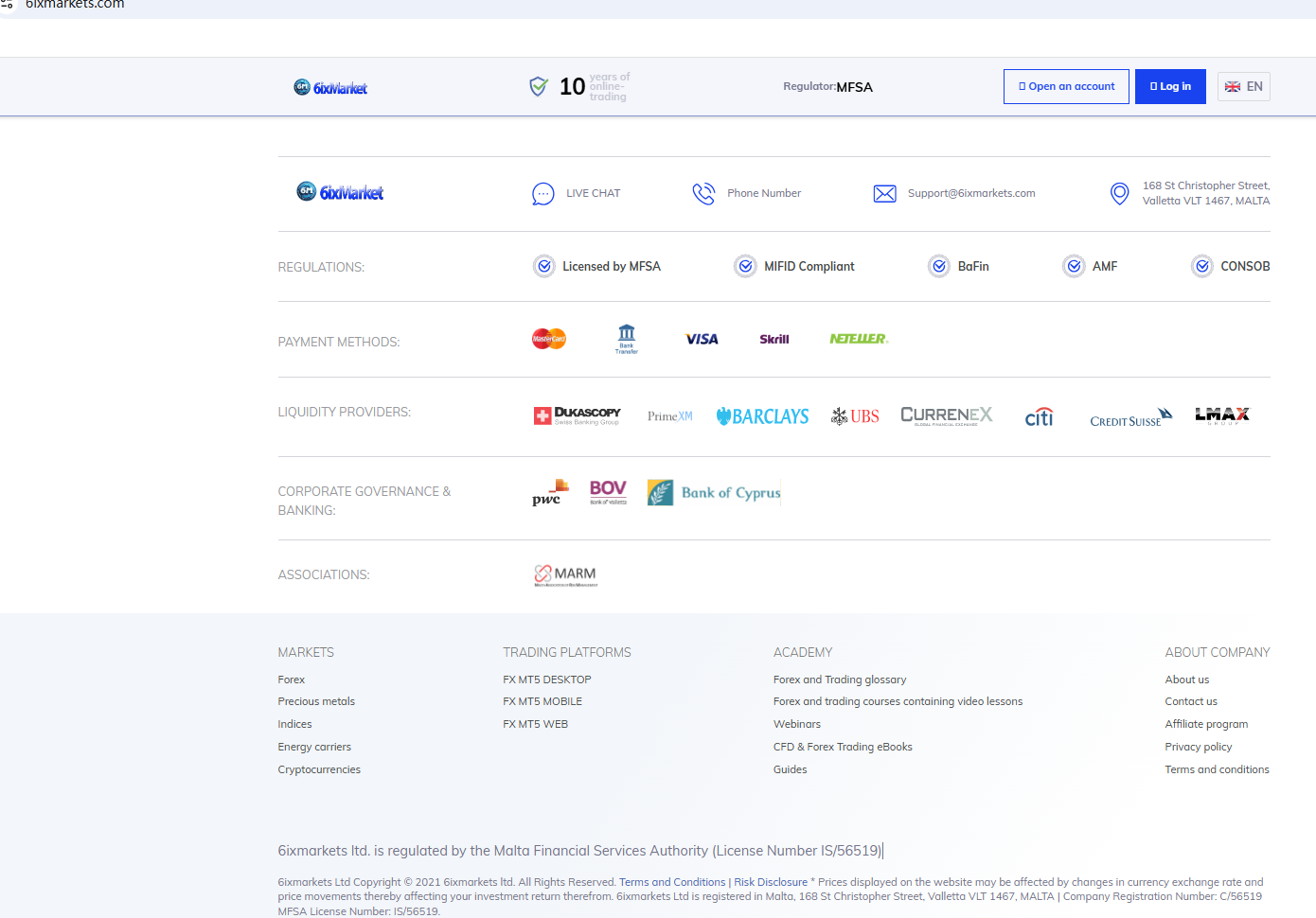The width and height of the screenshot is (1316, 918).
Task: Click the BOV Bank of Valletta logo
Action: 608,492
